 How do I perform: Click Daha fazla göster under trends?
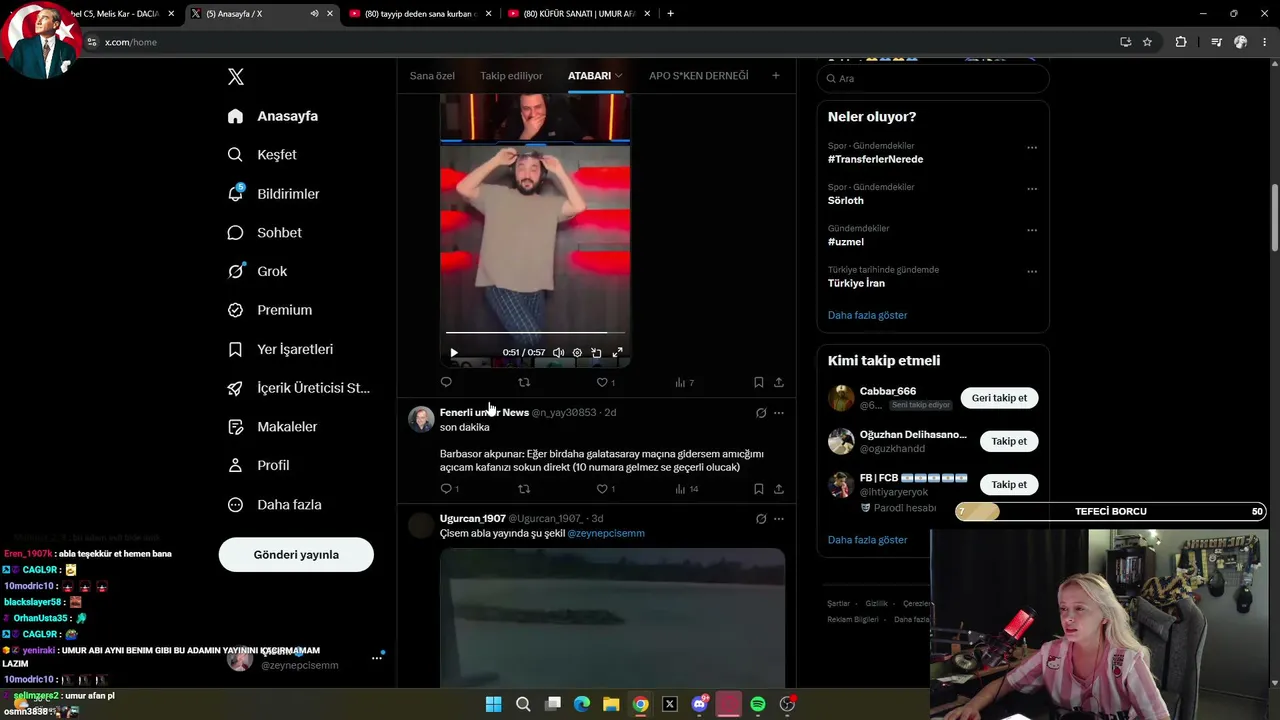(x=867, y=315)
